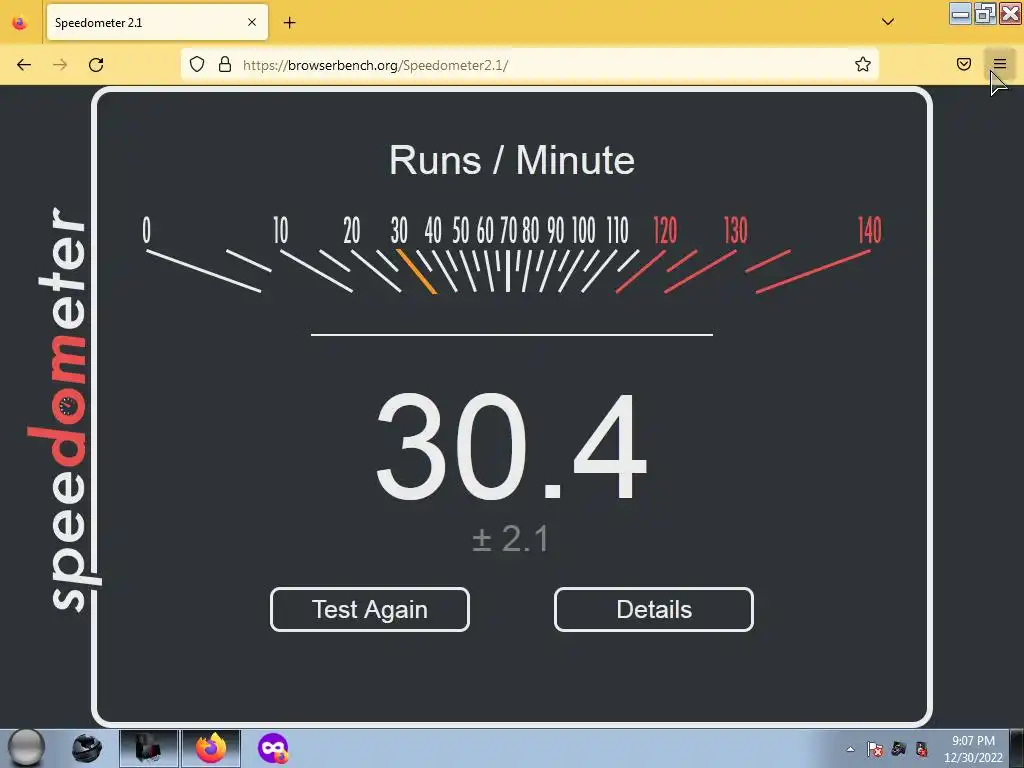Open the helmet icon in taskbar
This screenshot has width=1024, height=768.
[x=87, y=748]
